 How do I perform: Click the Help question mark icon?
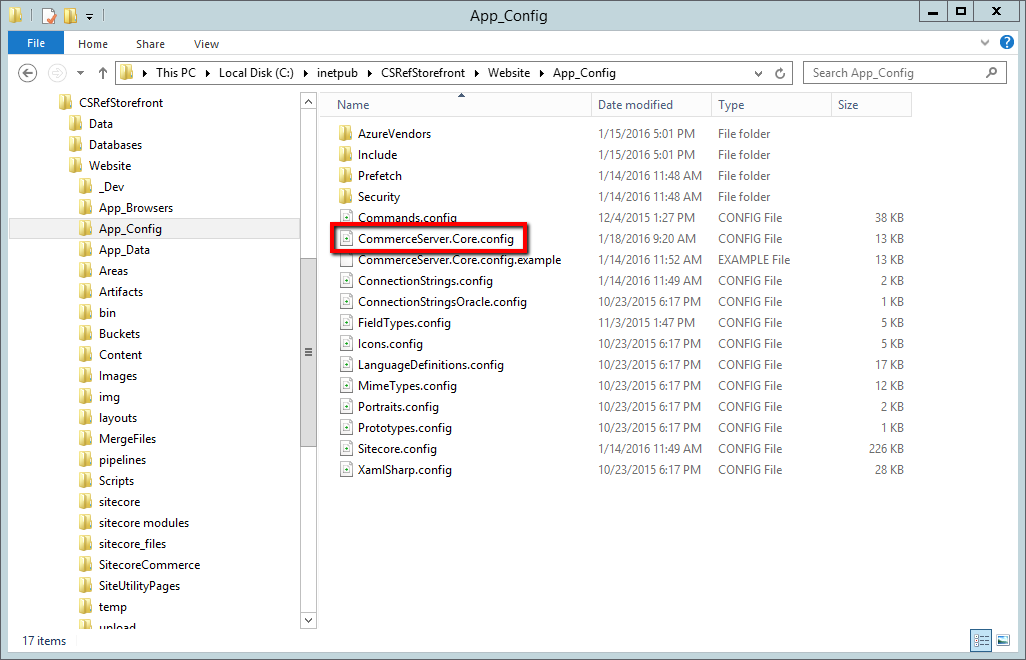click(x=1006, y=43)
